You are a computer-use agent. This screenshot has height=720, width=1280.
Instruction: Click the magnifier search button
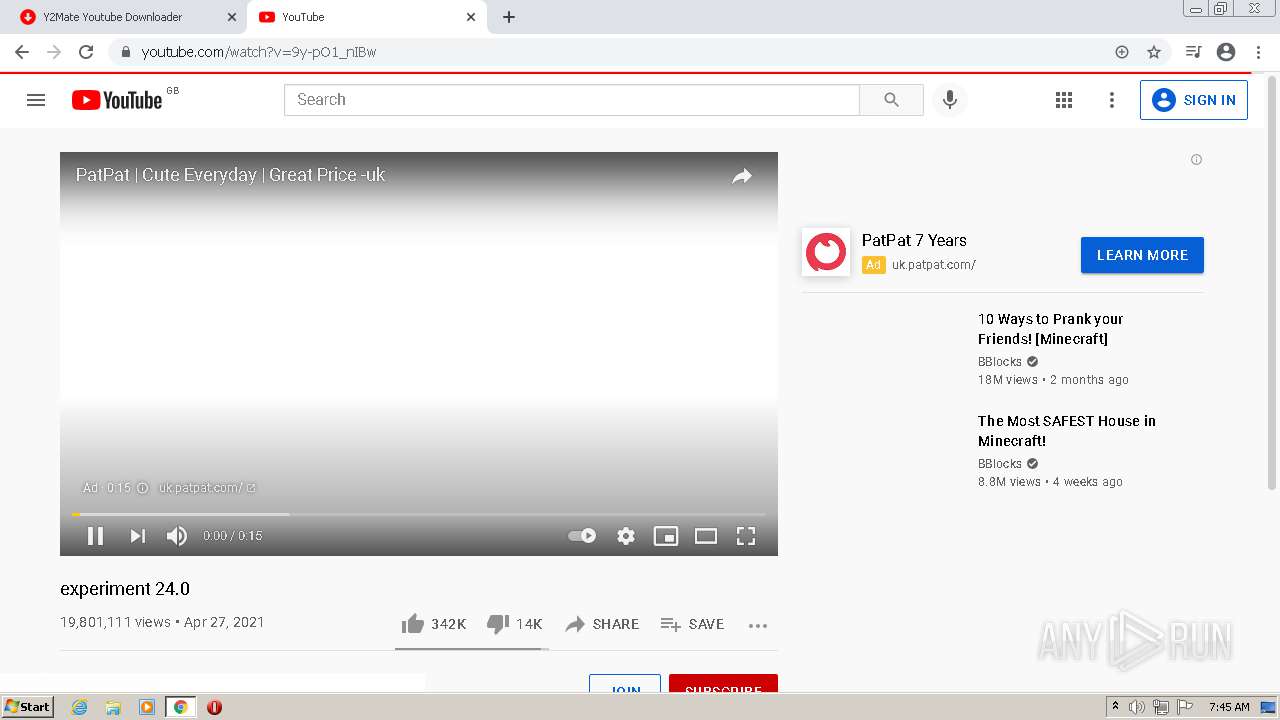click(891, 100)
